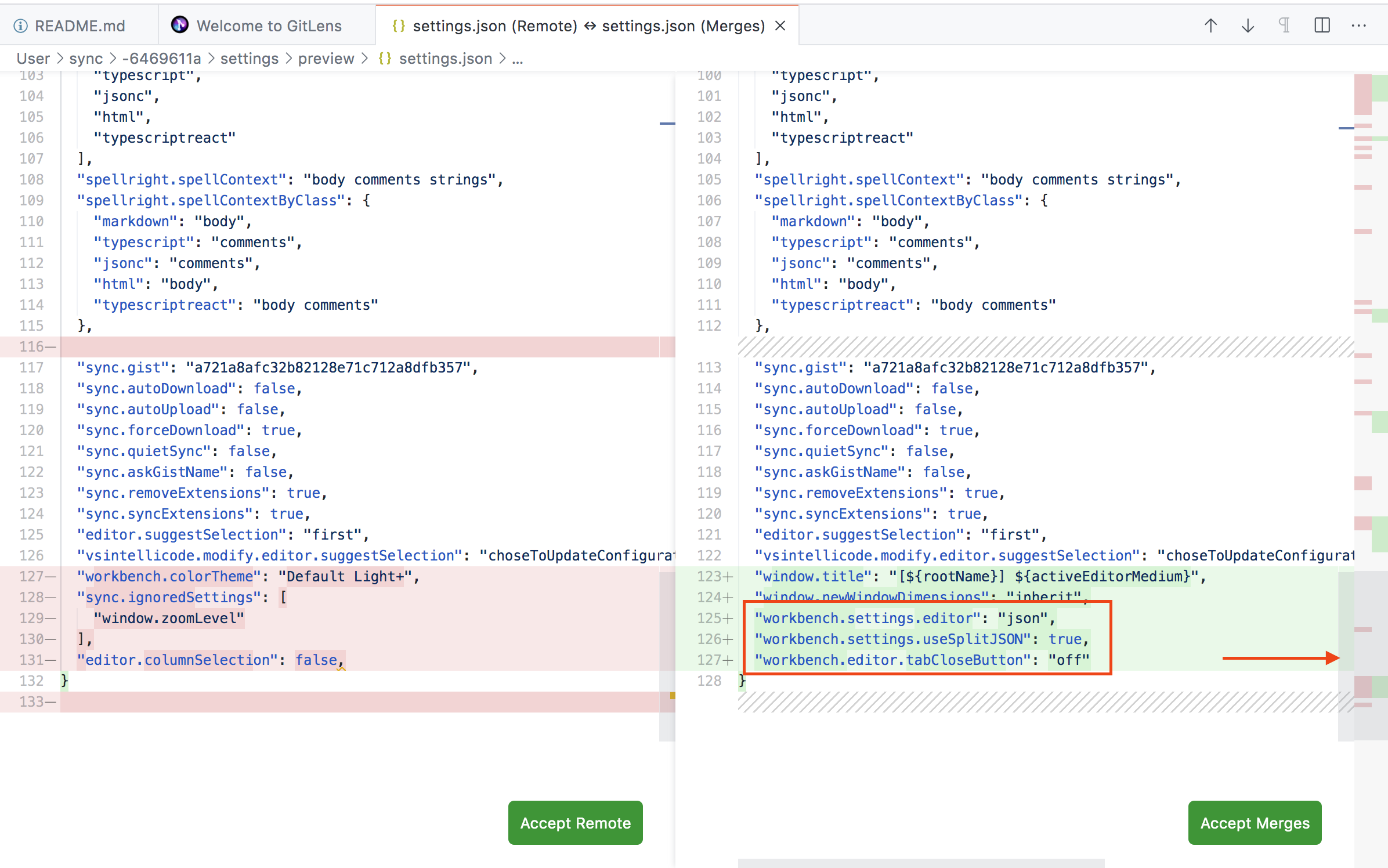
Task: Click line number 128 in right pane
Action: point(709,681)
